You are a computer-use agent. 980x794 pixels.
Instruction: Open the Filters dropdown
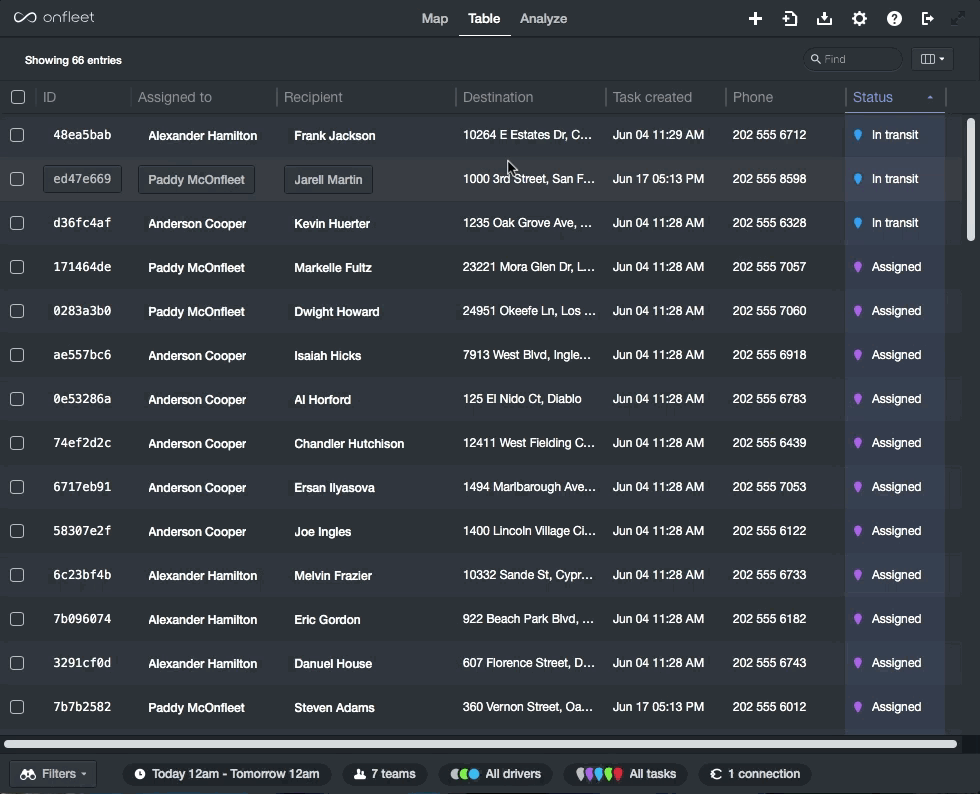[x=53, y=774]
